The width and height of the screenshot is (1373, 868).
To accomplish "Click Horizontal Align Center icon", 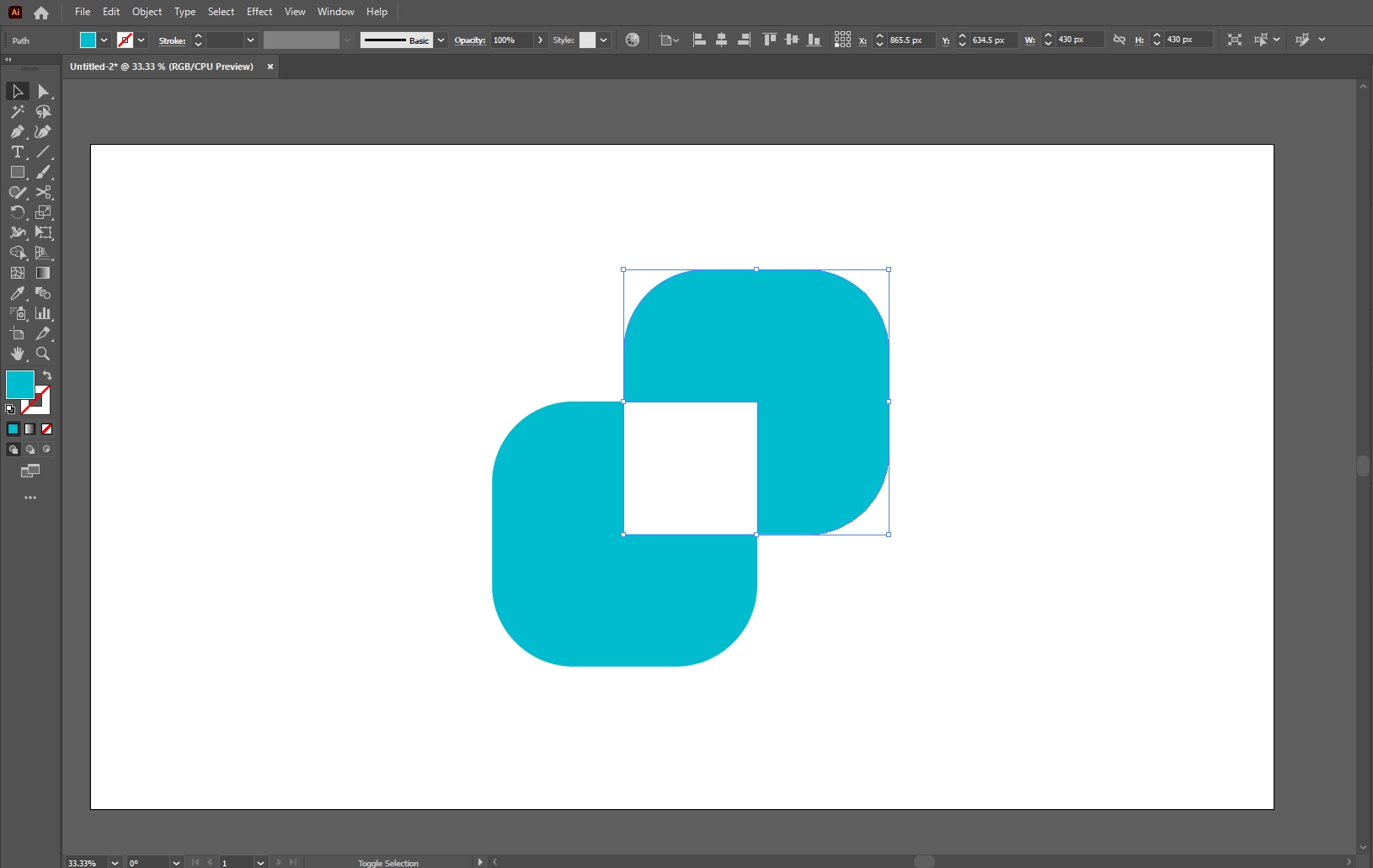I will 722,40.
